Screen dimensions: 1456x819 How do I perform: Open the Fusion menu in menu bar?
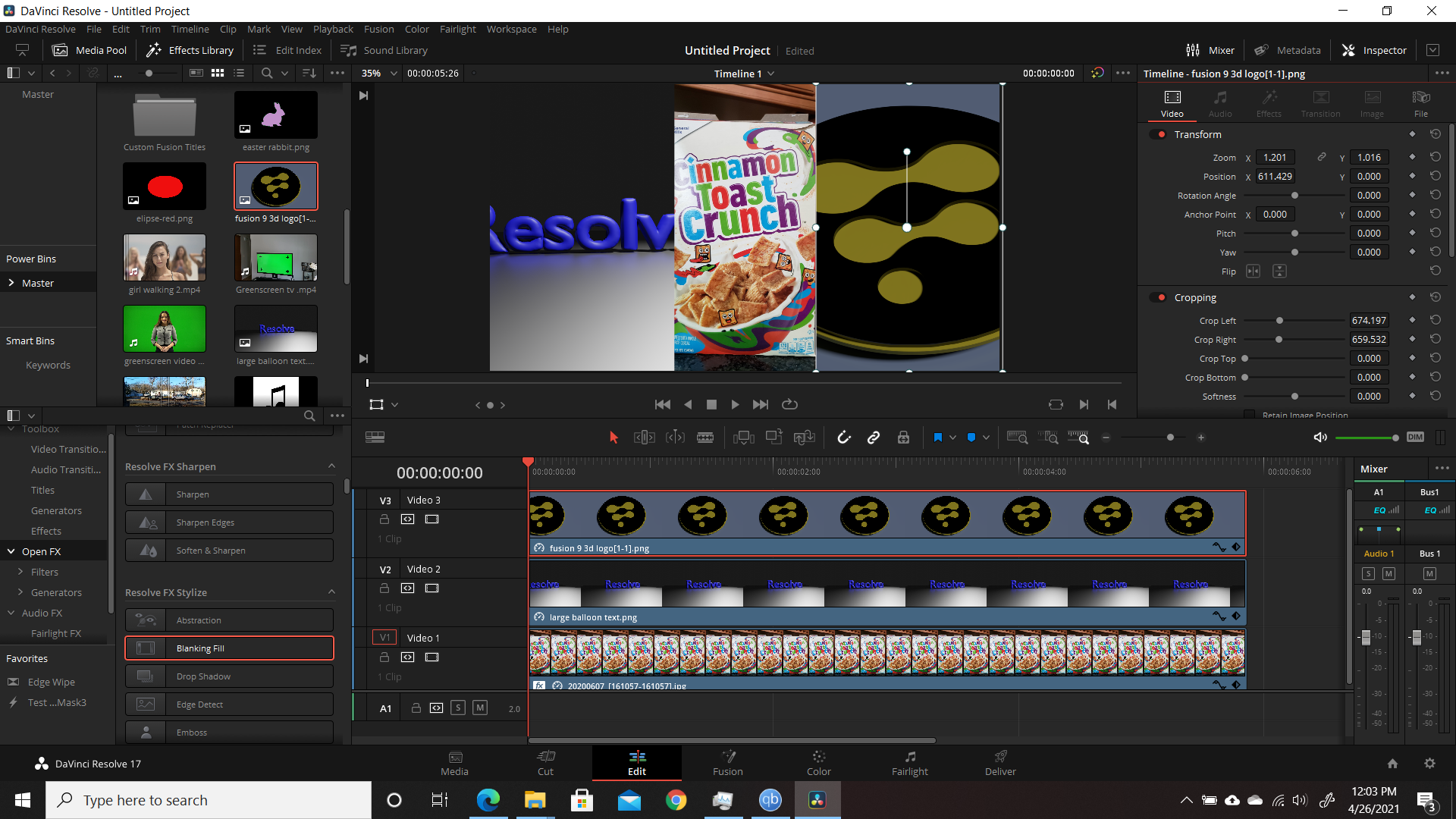coord(378,29)
